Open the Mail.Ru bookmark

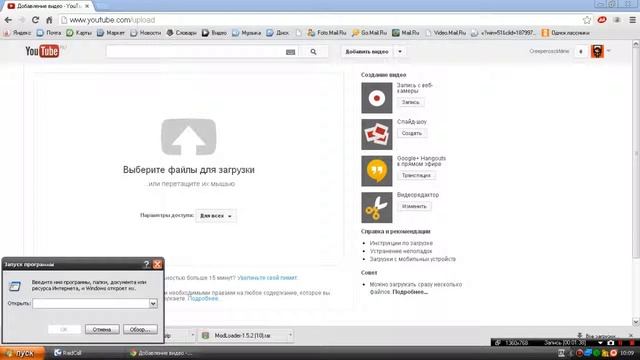[406, 33]
